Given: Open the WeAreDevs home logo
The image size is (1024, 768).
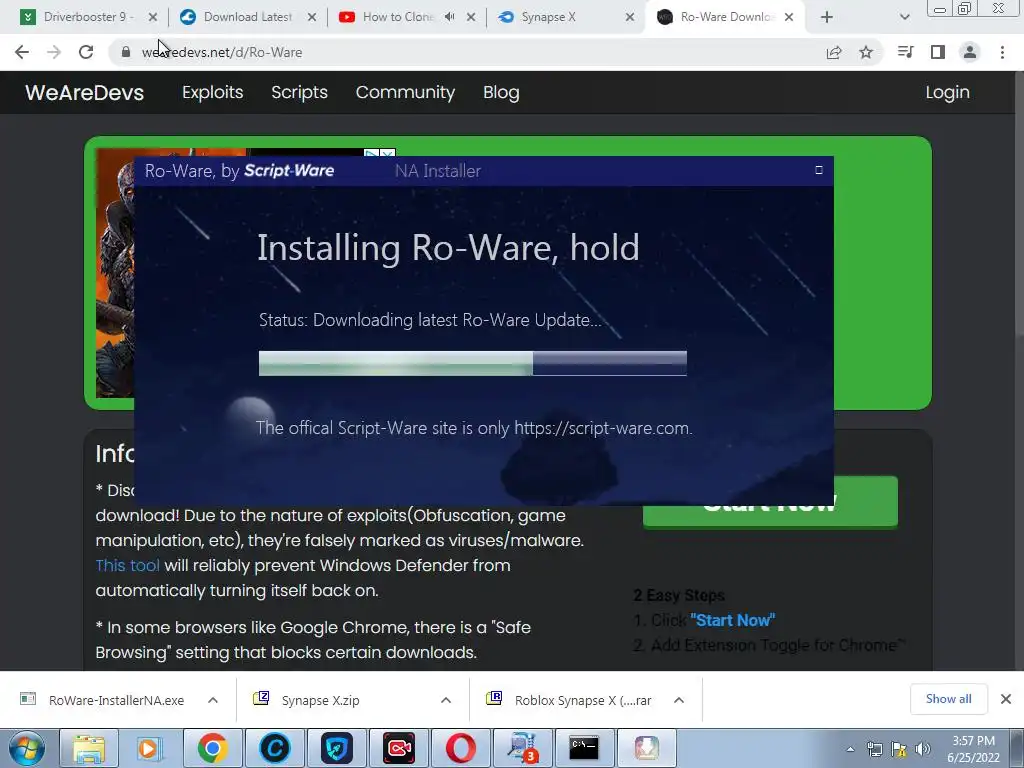Looking at the screenshot, I should pos(84,93).
